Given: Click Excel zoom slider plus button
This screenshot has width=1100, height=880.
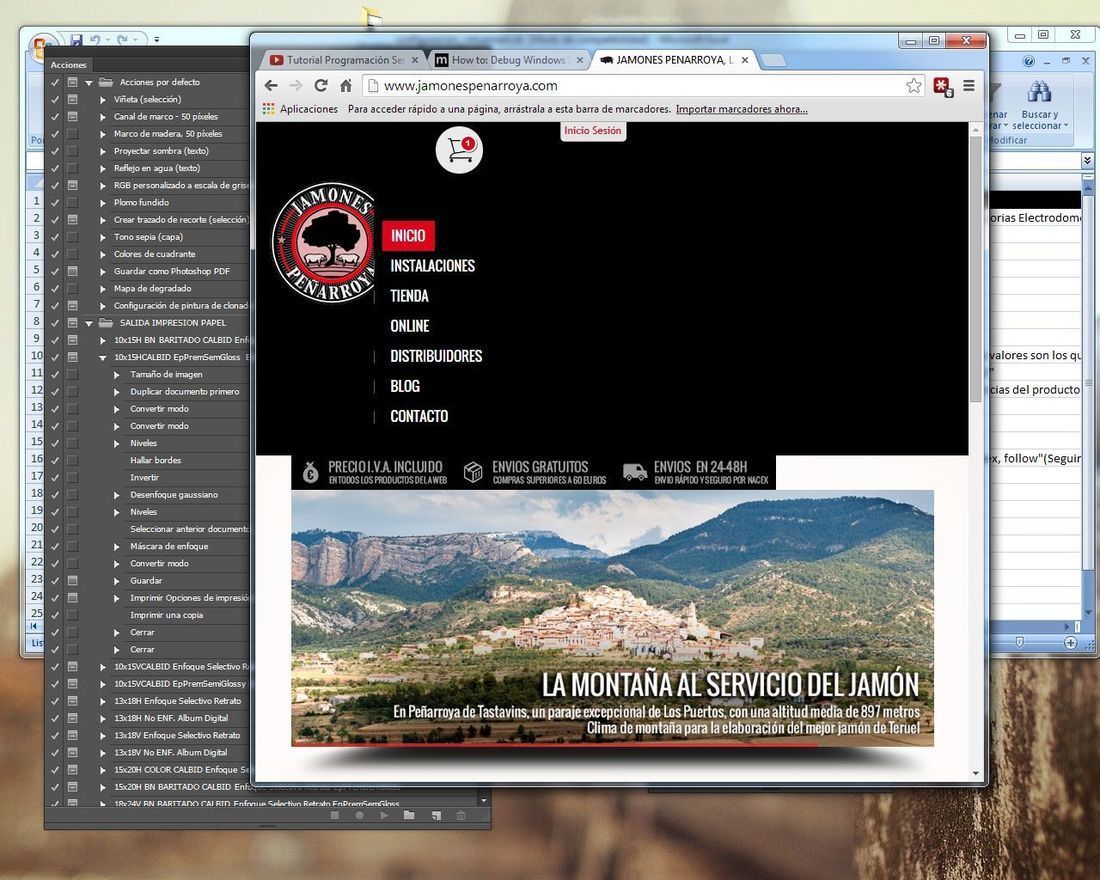Looking at the screenshot, I should pos(1071,643).
